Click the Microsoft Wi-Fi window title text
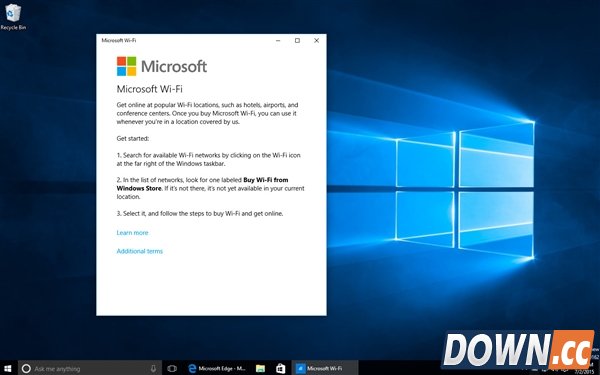The width and height of the screenshot is (600, 375). coord(119,40)
